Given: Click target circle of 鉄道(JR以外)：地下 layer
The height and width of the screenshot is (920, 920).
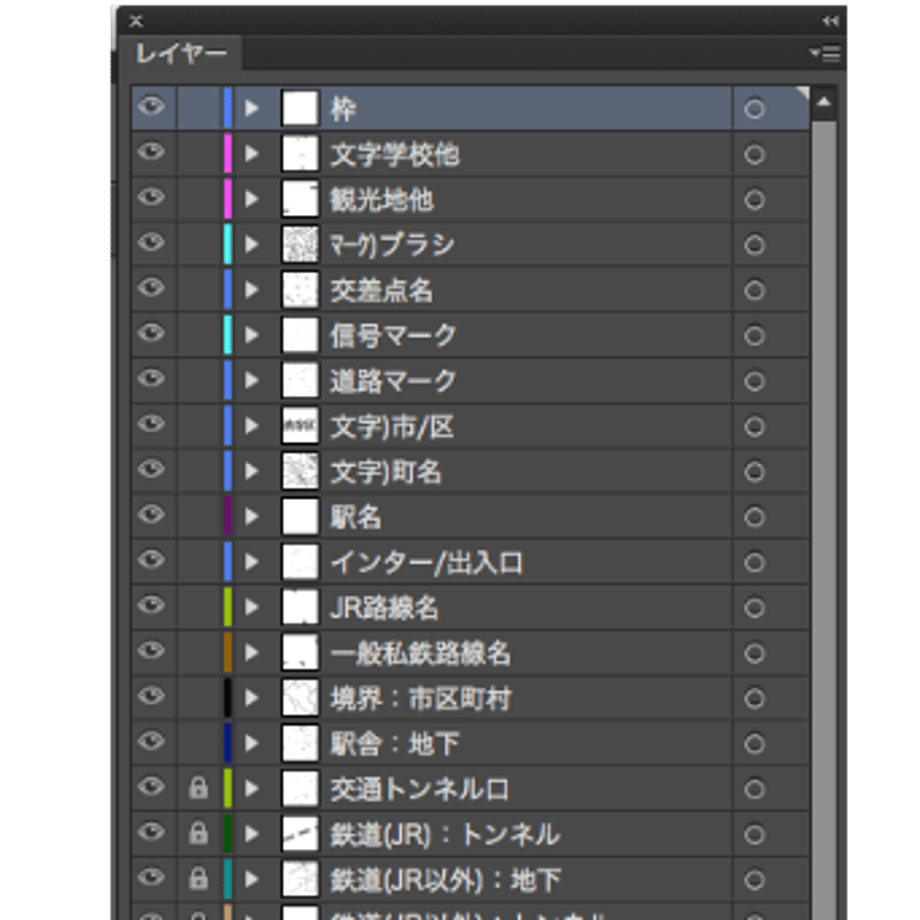Looking at the screenshot, I should pyautogui.click(x=755, y=880).
